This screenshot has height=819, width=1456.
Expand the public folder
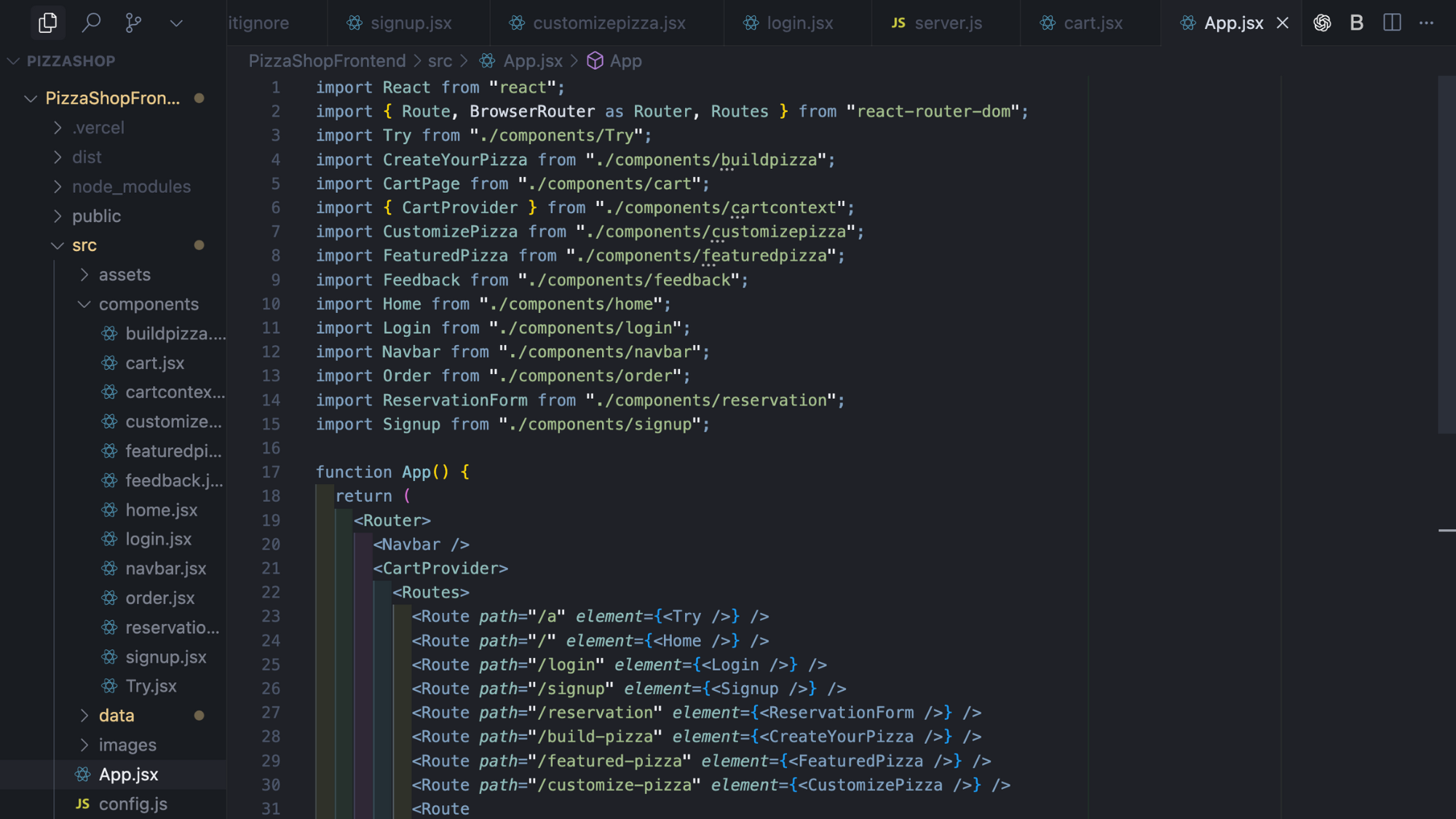click(113, 215)
